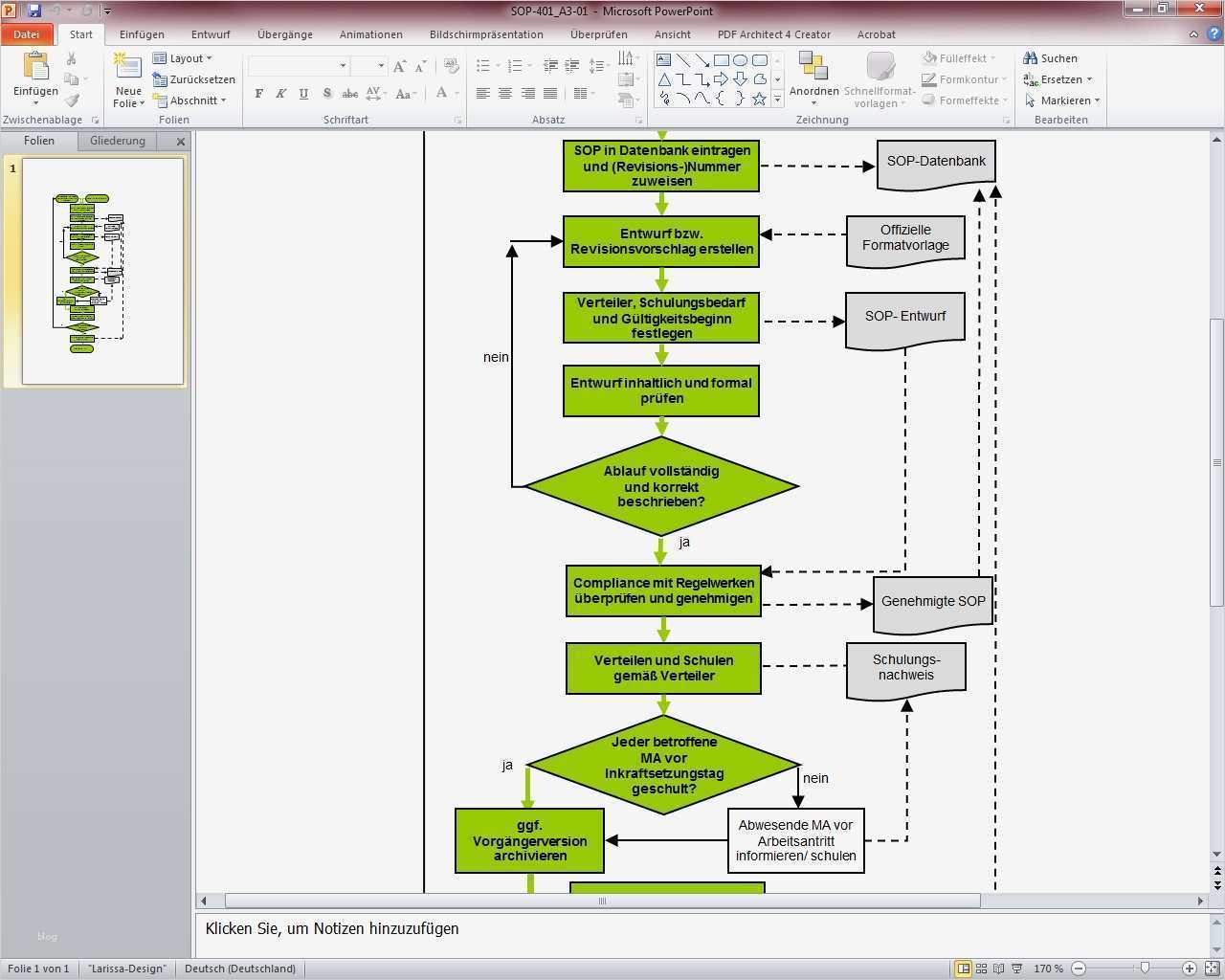
Task: Click the zoom in plus button
Action: pos(1189,969)
